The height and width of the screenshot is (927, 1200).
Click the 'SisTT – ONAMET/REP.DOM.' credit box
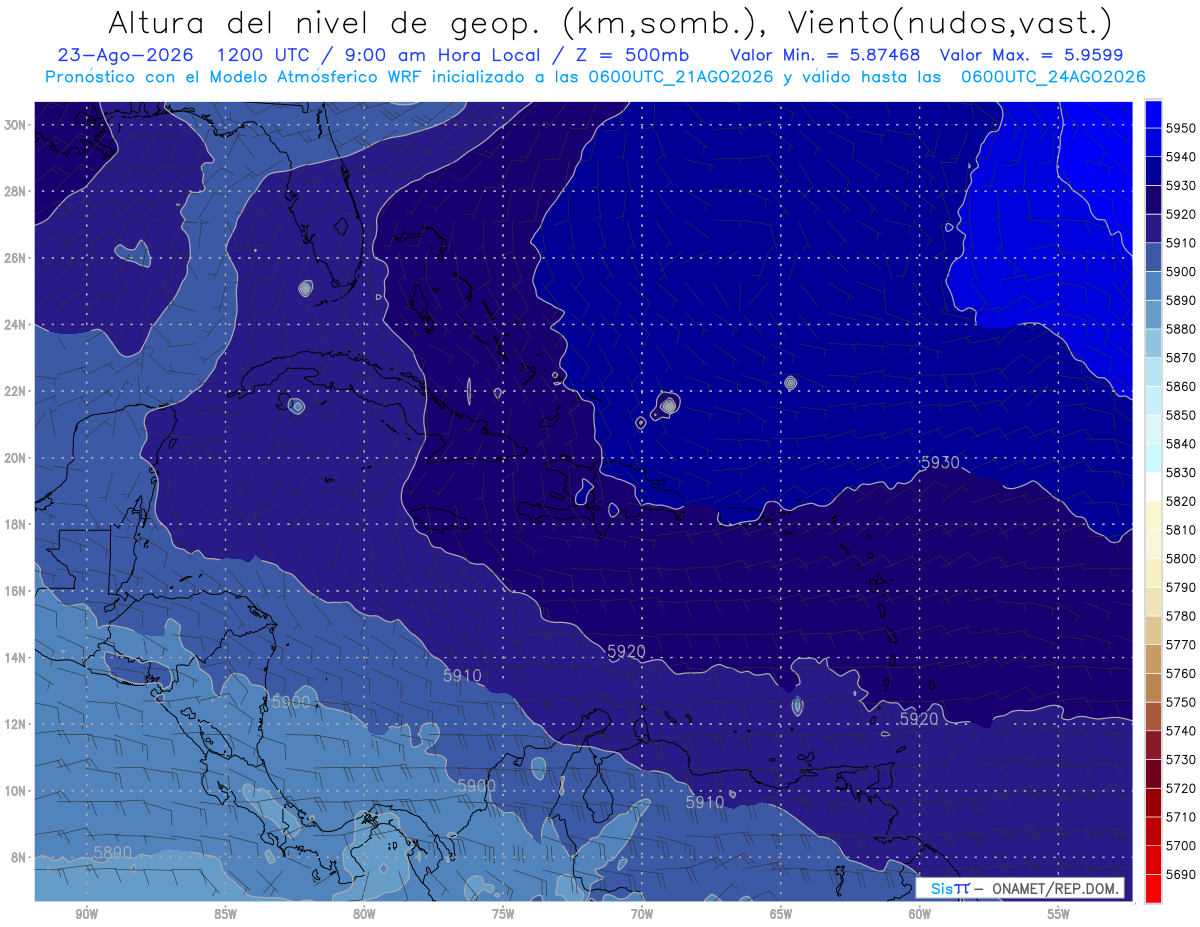1020,888
